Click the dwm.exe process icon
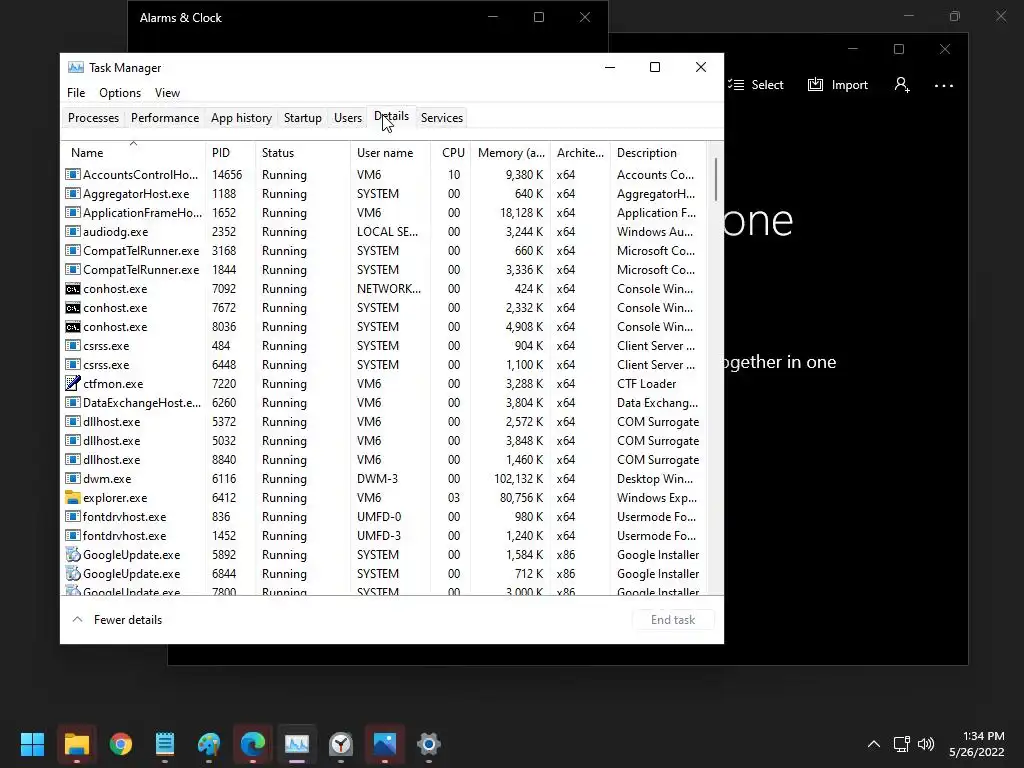1024x768 pixels. pos(72,479)
